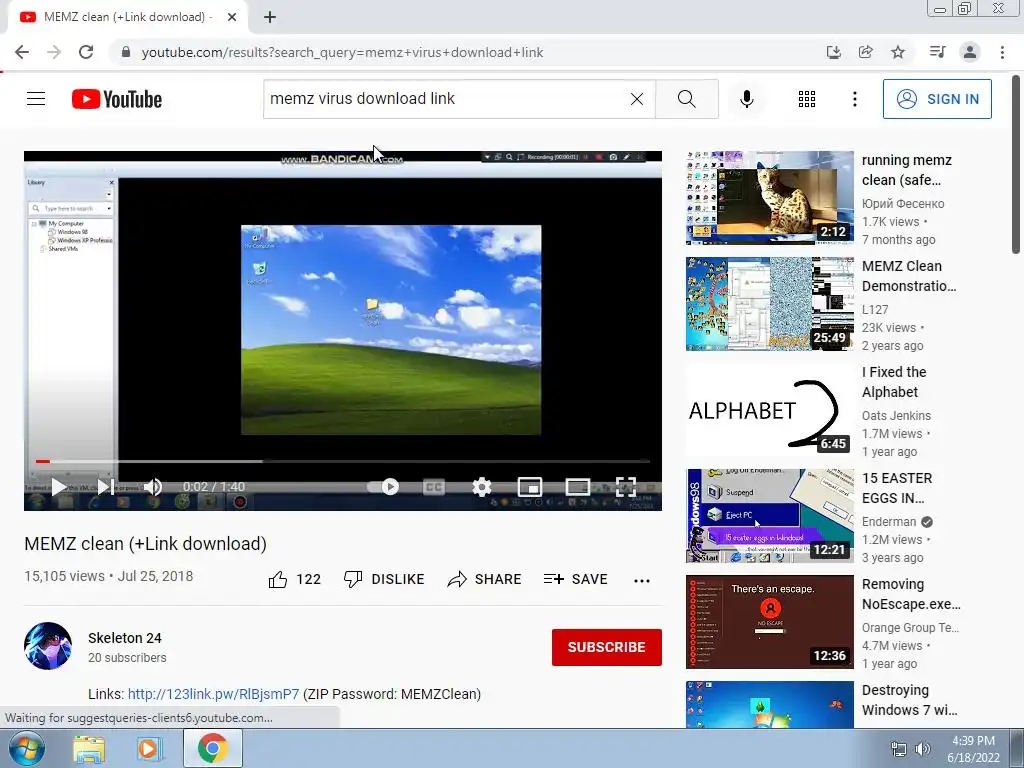Viewport: 1024px width, 768px height.
Task: Open Destroying Windows 7 video title
Action: [x=909, y=699]
